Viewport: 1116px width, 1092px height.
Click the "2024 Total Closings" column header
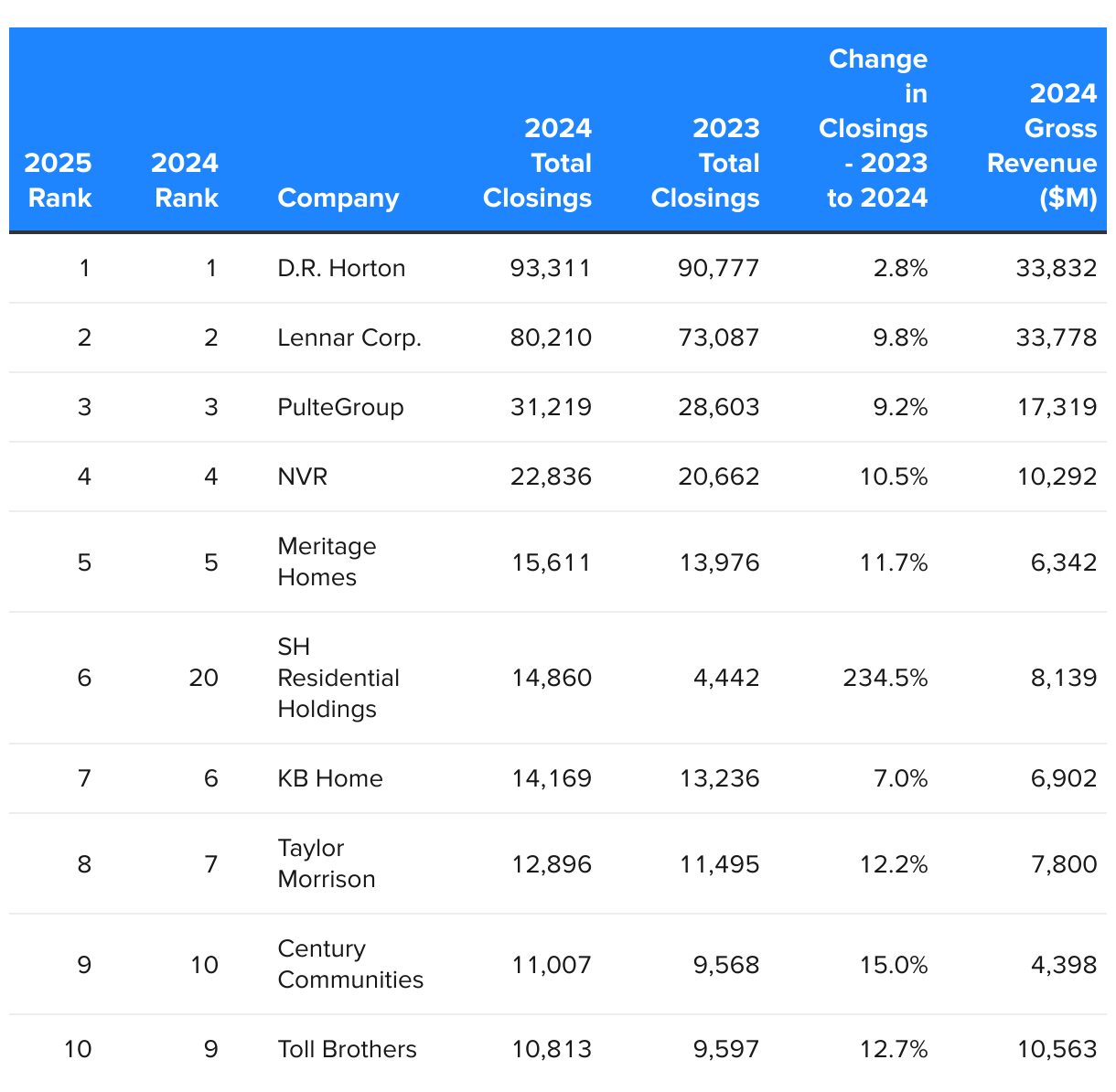point(537,163)
